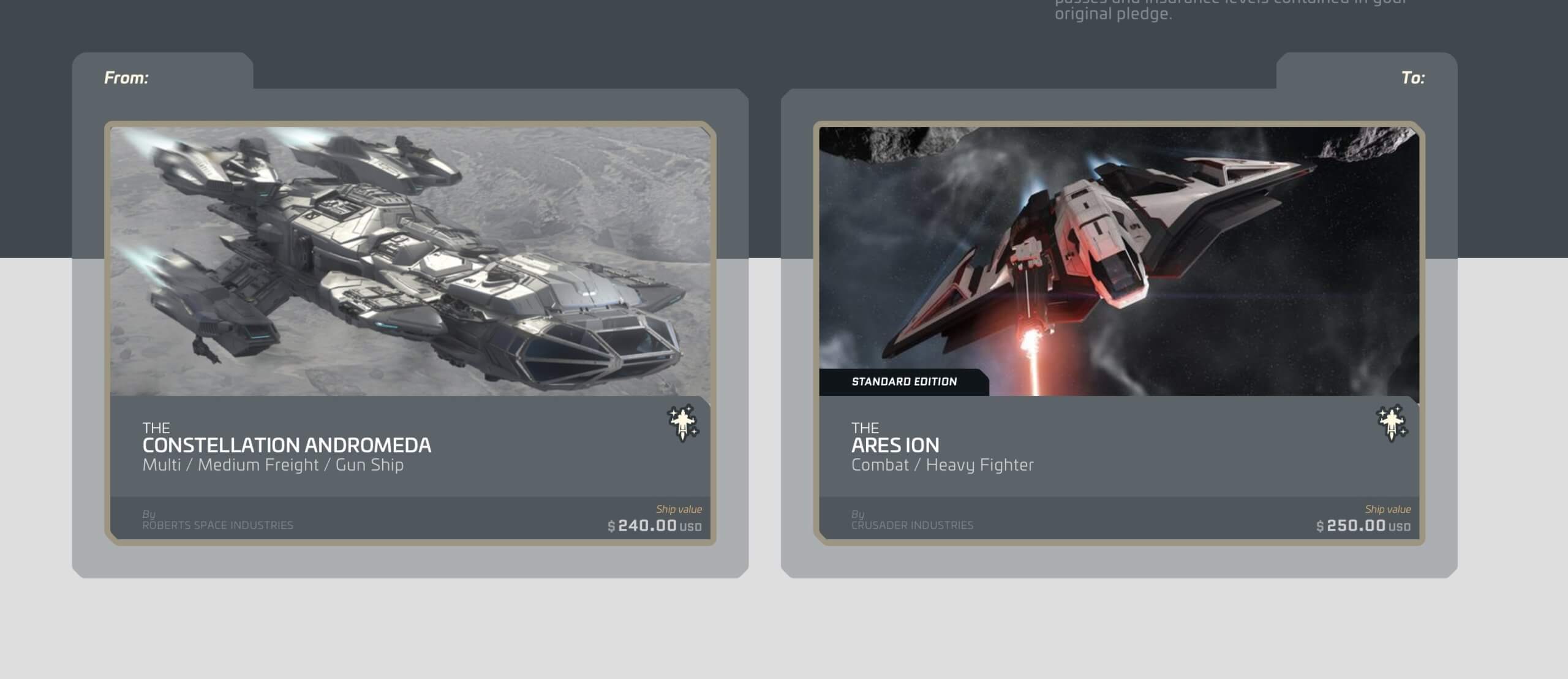
Task: Click the THE prefix above Ares Ion
Action: pyautogui.click(x=865, y=428)
